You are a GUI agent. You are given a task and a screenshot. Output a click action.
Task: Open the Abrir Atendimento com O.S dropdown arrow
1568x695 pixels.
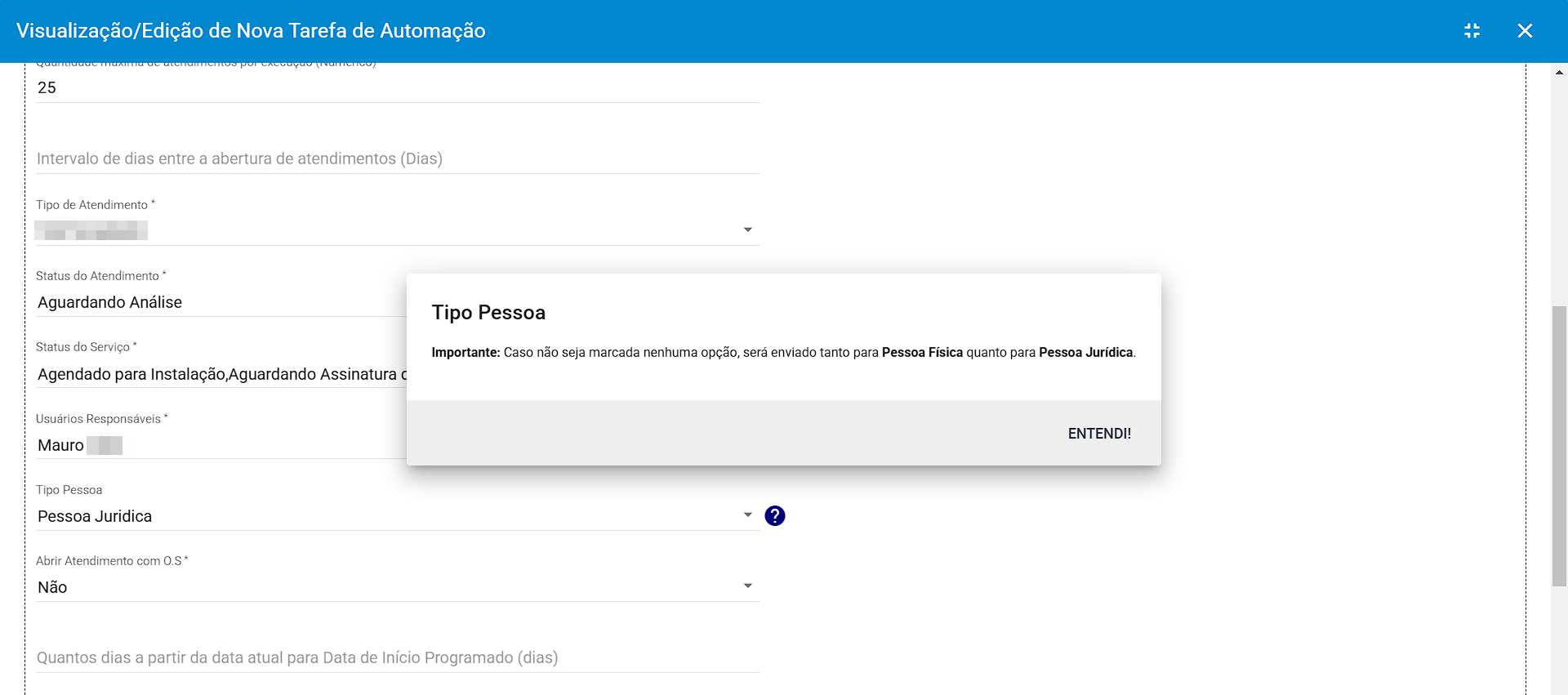point(748,586)
